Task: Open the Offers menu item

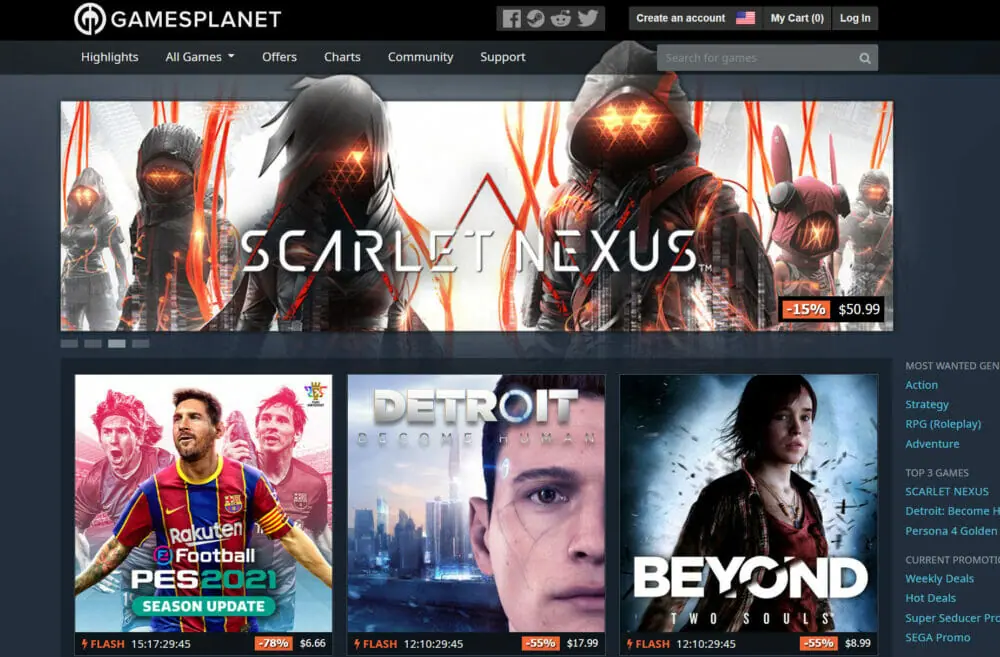Action: [279, 57]
